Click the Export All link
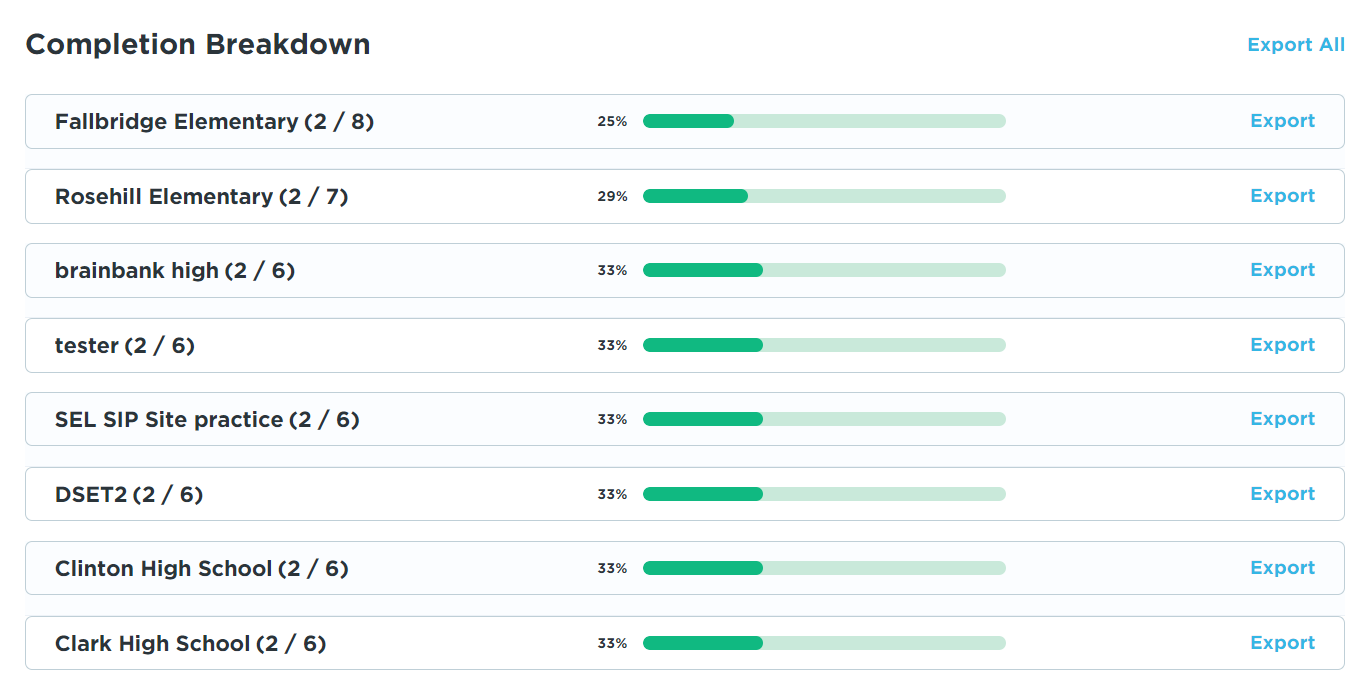This screenshot has width=1367, height=679. (1296, 45)
